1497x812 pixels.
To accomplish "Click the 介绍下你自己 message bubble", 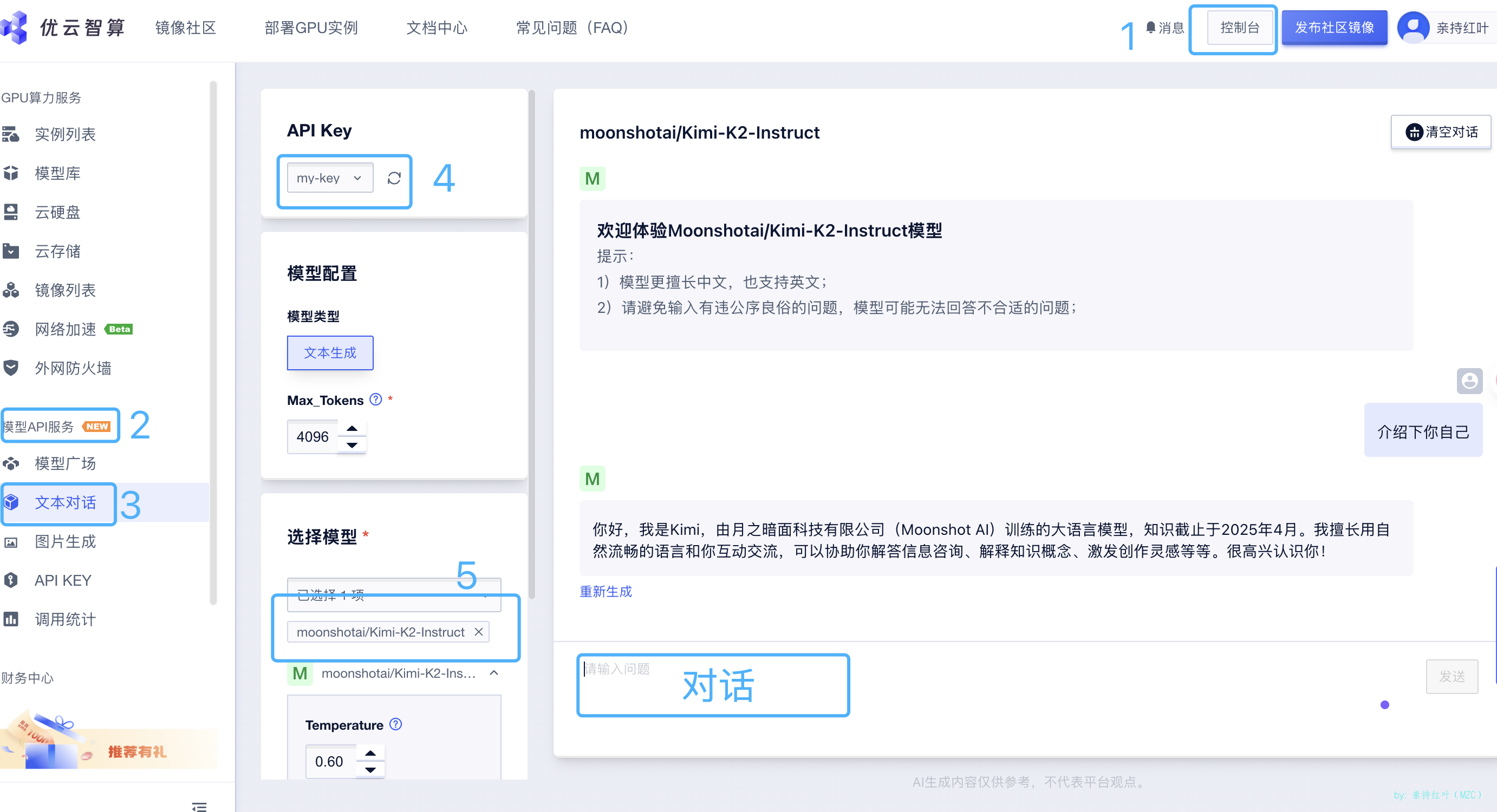I will pos(1423,430).
